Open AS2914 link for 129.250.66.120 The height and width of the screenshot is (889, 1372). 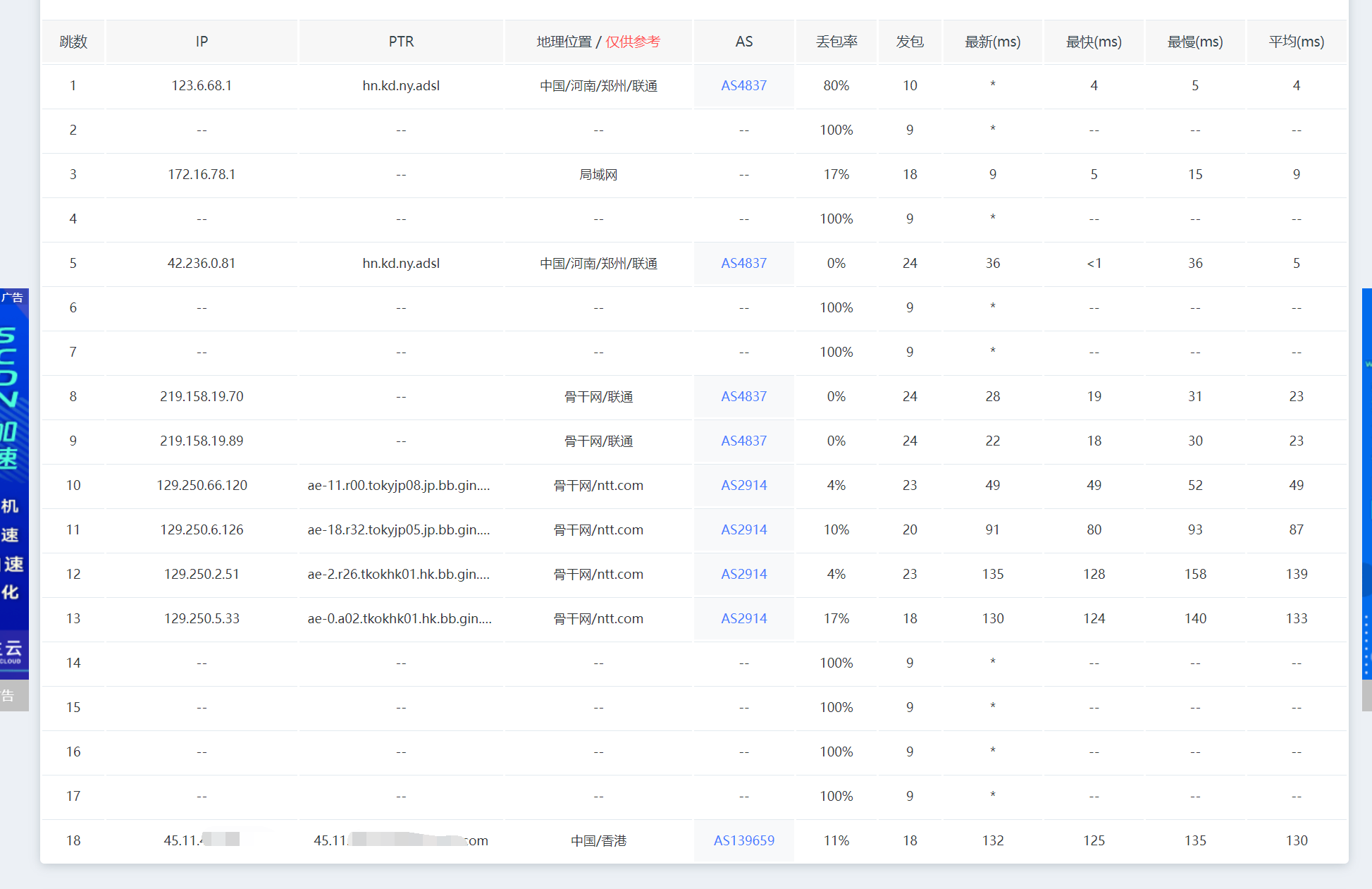click(x=743, y=485)
